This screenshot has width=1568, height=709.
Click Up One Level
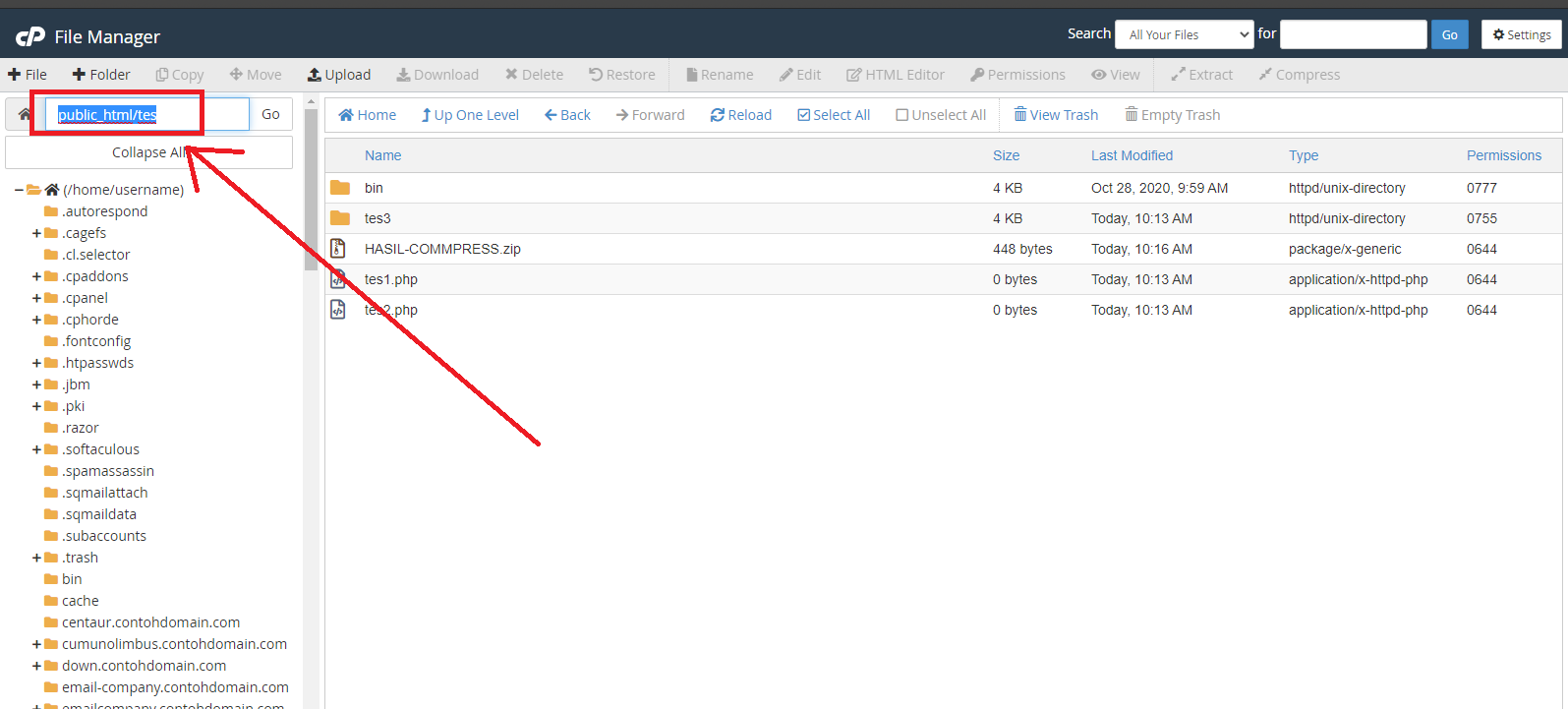470,115
